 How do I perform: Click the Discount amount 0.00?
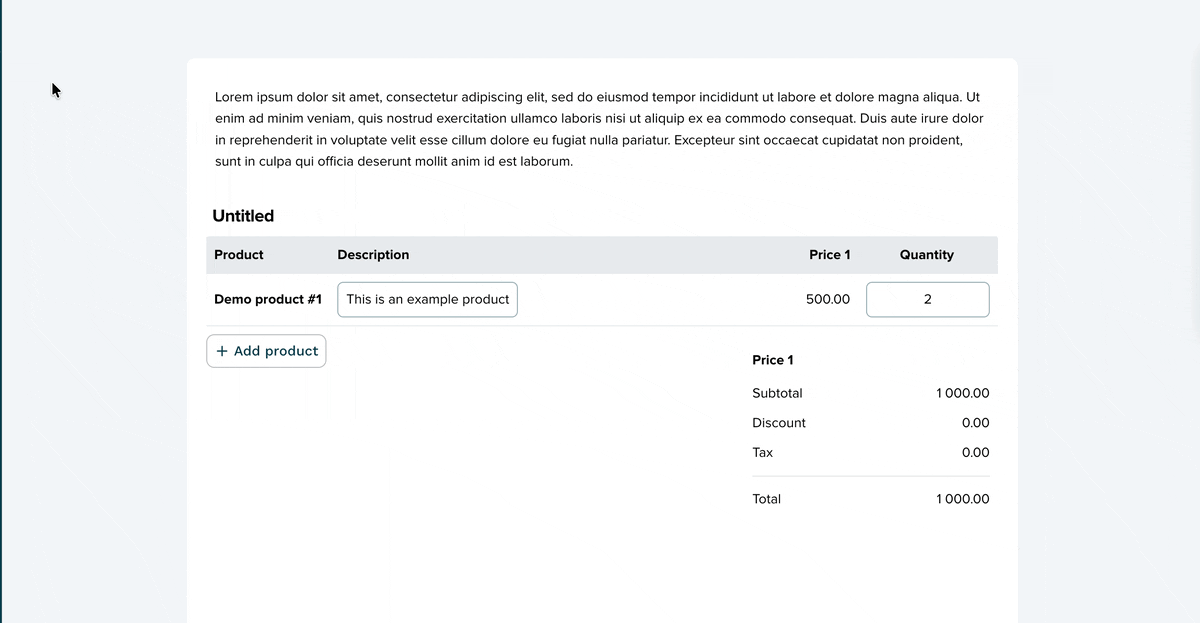(x=976, y=423)
